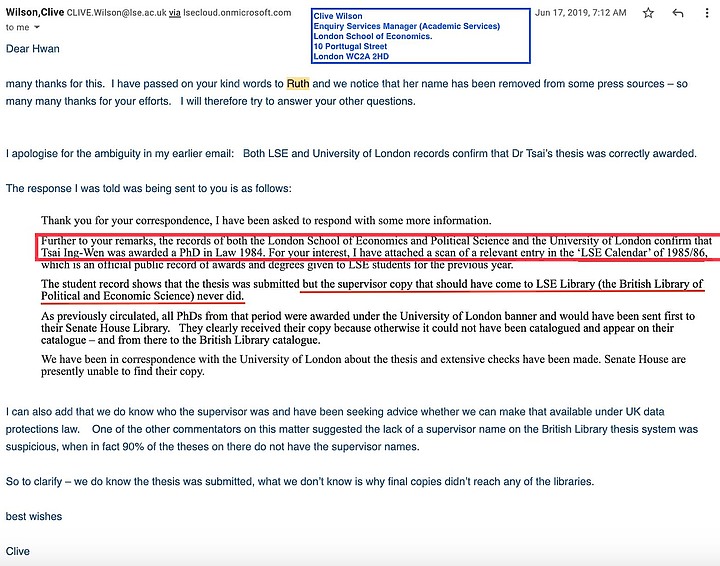Click the Clive Wilson signature box
720x566 pixels.
pyautogui.click(x=421, y=36)
